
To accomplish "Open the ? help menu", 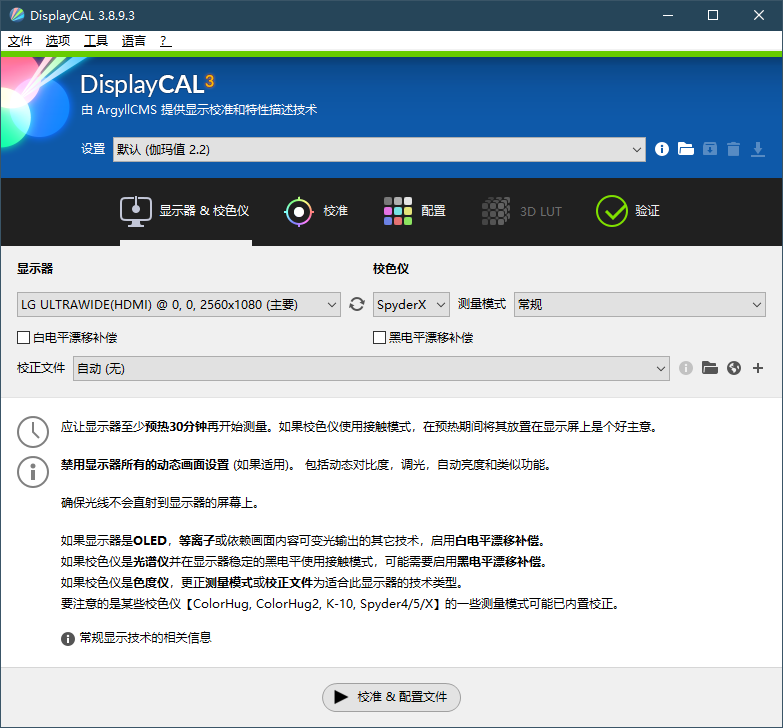I will tap(166, 41).
